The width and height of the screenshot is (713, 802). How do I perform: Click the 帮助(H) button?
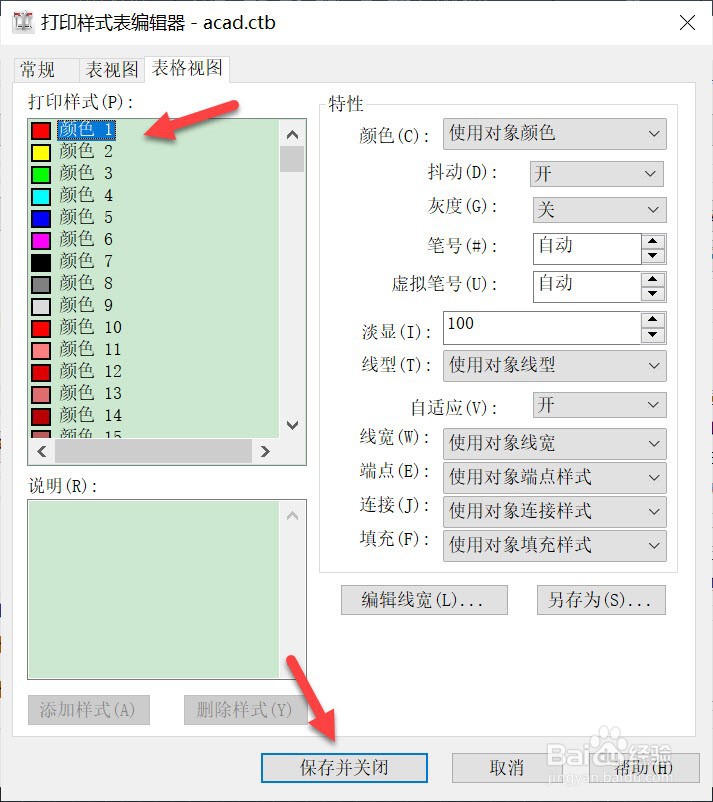pyautogui.click(x=644, y=768)
